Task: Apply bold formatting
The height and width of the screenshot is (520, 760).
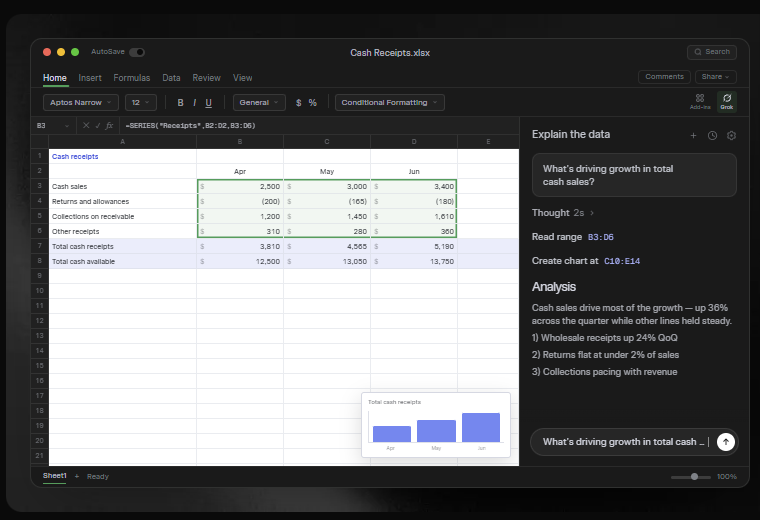Action: coord(180,103)
